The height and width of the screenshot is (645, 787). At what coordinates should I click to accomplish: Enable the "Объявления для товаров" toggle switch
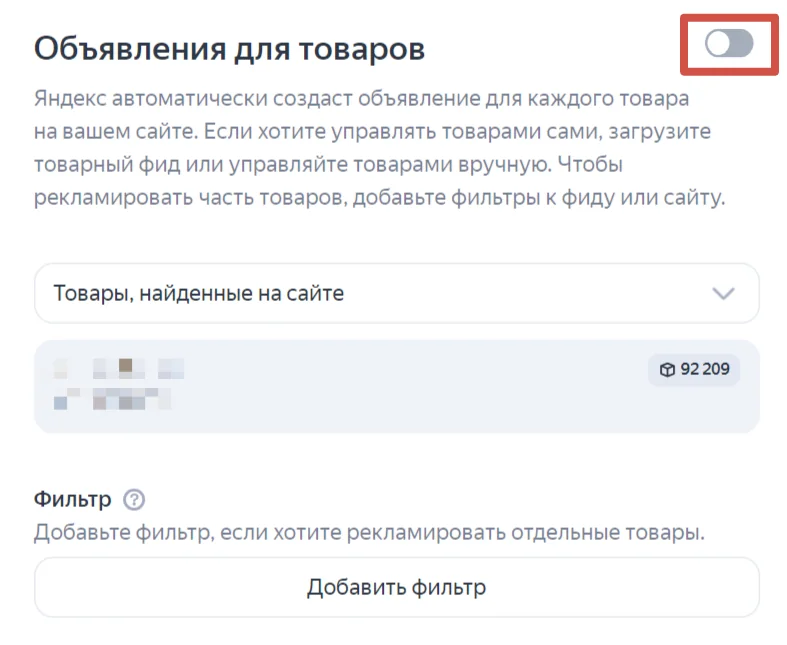[729, 44]
